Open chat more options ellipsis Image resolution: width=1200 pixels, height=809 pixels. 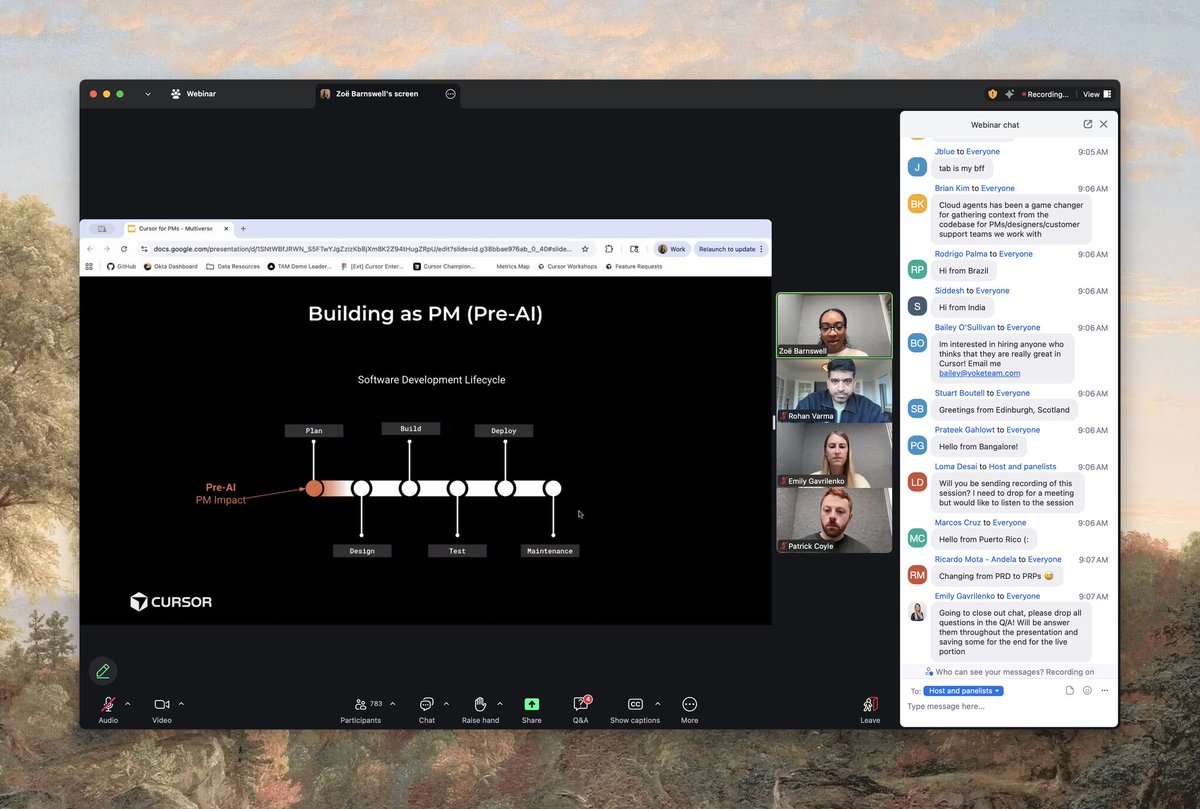(x=1105, y=690)
